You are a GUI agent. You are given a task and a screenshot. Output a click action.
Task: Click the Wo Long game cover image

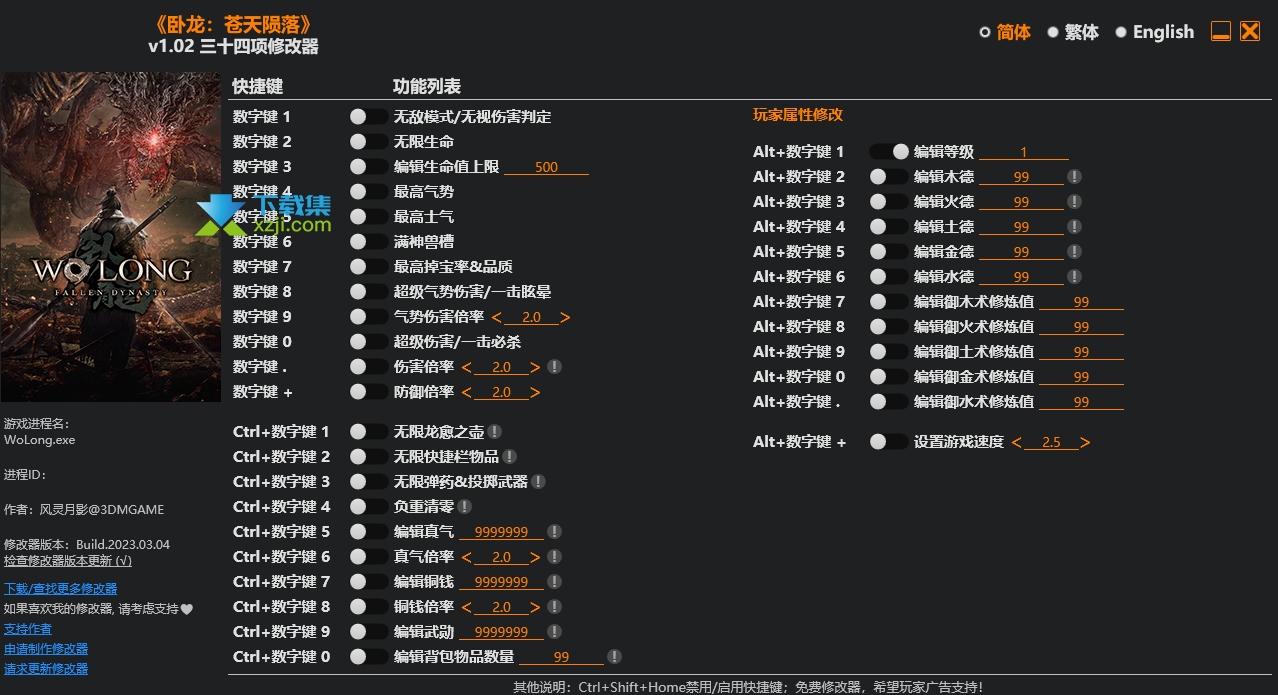[x=110, y=237]
